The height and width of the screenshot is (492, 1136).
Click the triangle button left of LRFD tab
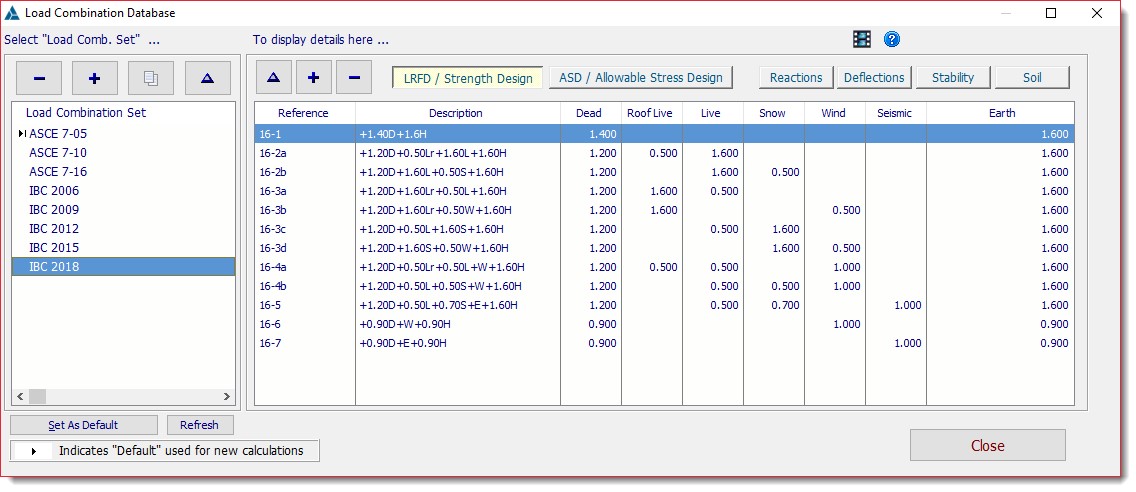click(x=273, y=77)
